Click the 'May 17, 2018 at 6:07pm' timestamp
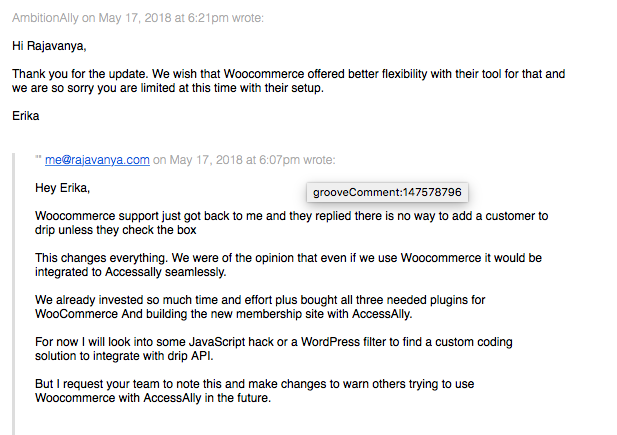The width and height of the screenshot is (617, 435). coord(235,160)
